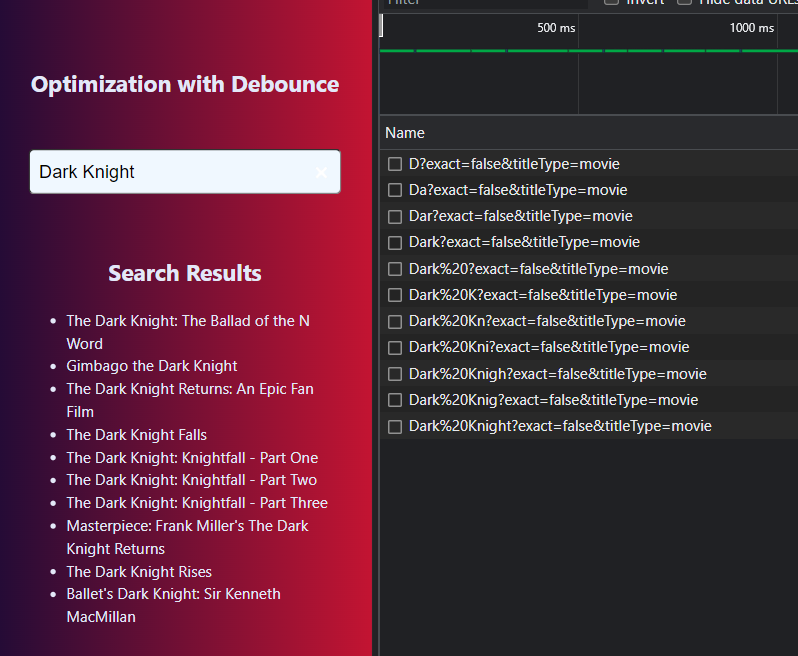Tick checkbox for D?exact=false request
798x656 pixels.
pos(395,164)
